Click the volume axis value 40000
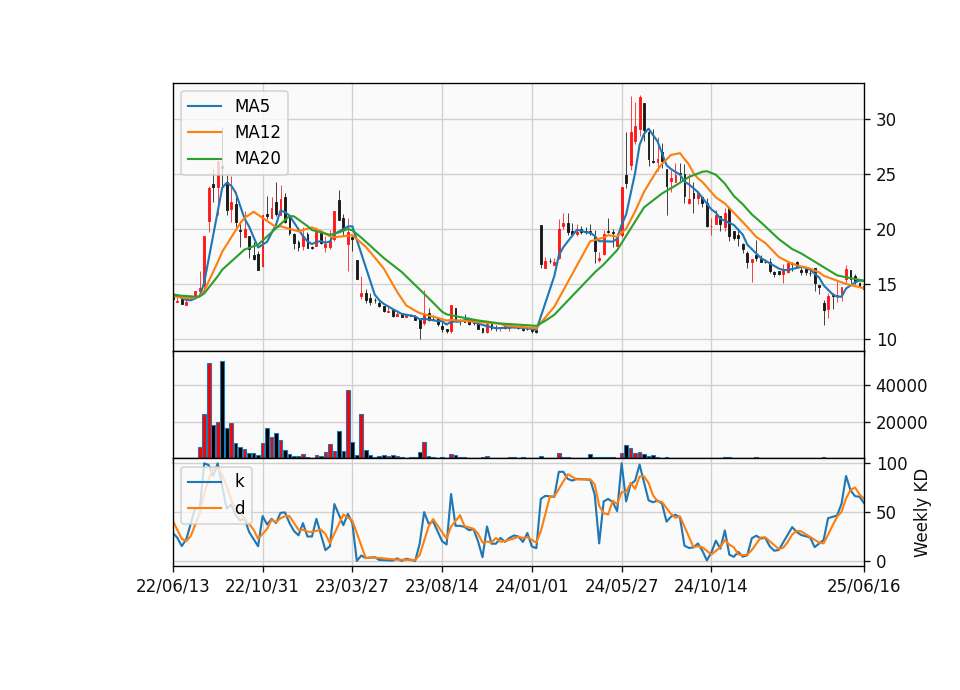Screen dimensions: 960x690 (901, 386)
